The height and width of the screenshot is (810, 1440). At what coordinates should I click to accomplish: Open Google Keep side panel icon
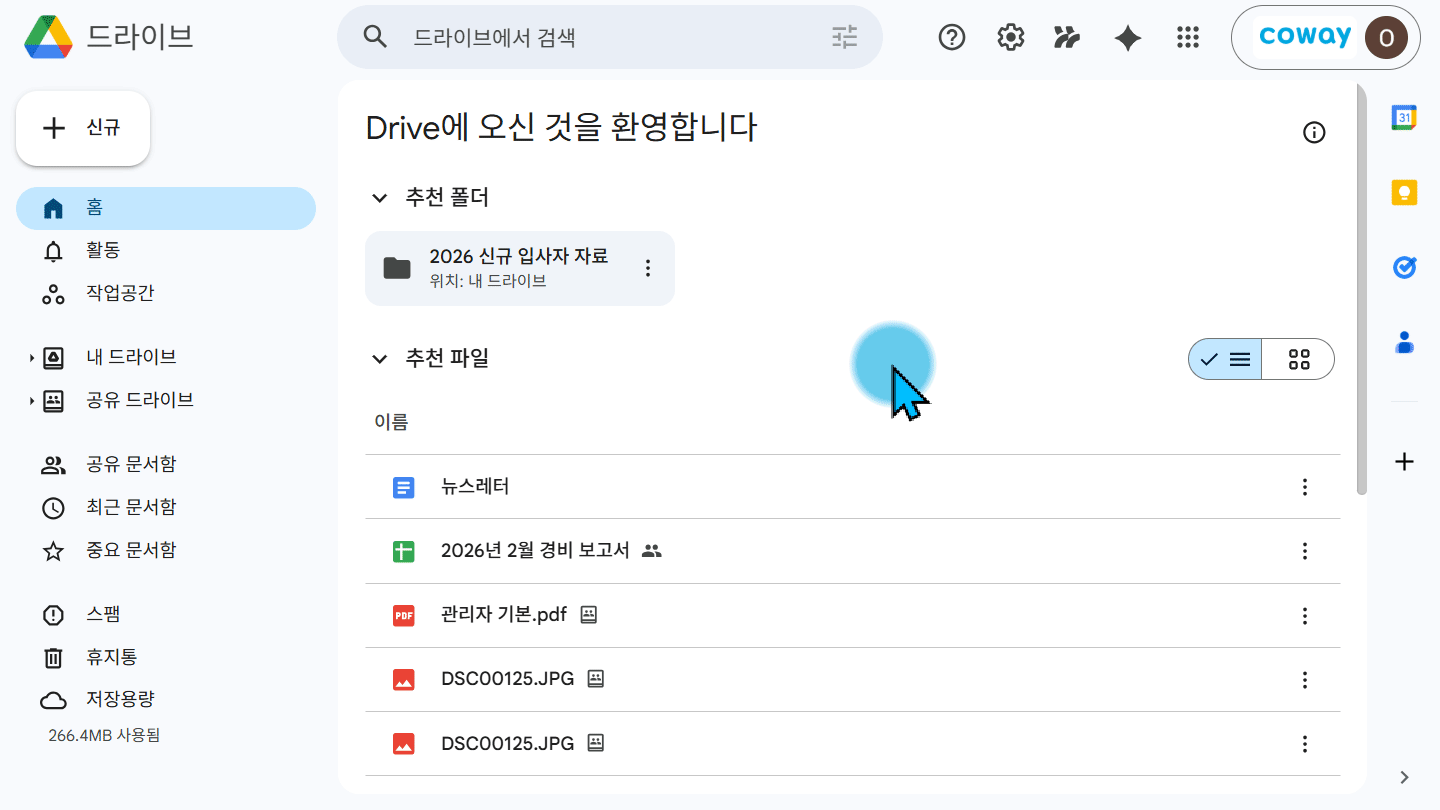click(x=1405, y=192)
